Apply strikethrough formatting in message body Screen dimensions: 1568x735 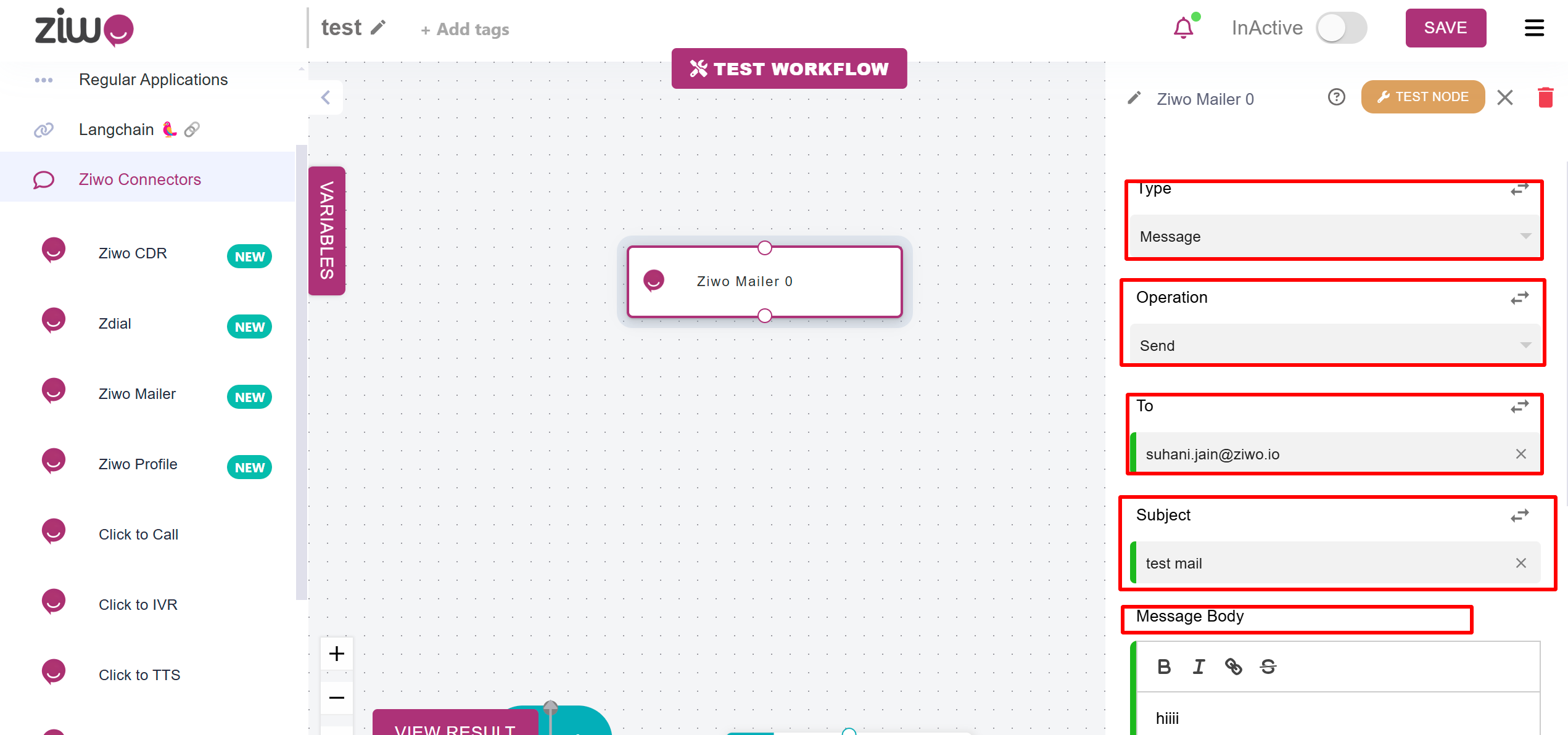(x=1268, y=667)
